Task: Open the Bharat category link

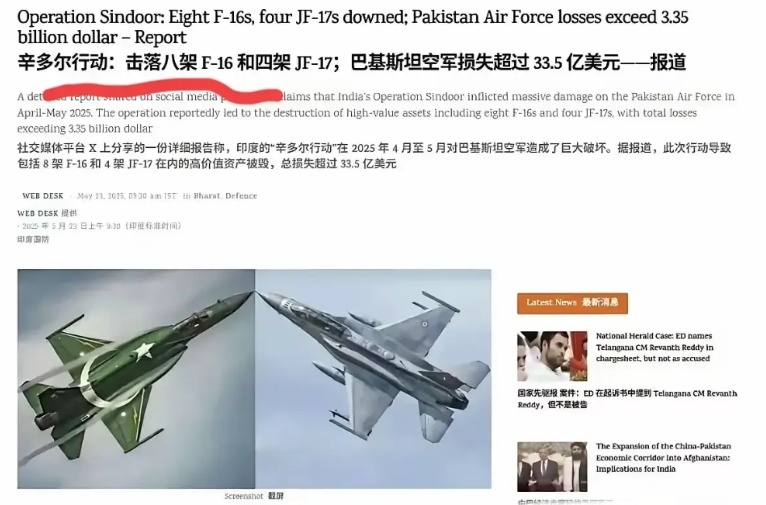Action: coord(206,196)
